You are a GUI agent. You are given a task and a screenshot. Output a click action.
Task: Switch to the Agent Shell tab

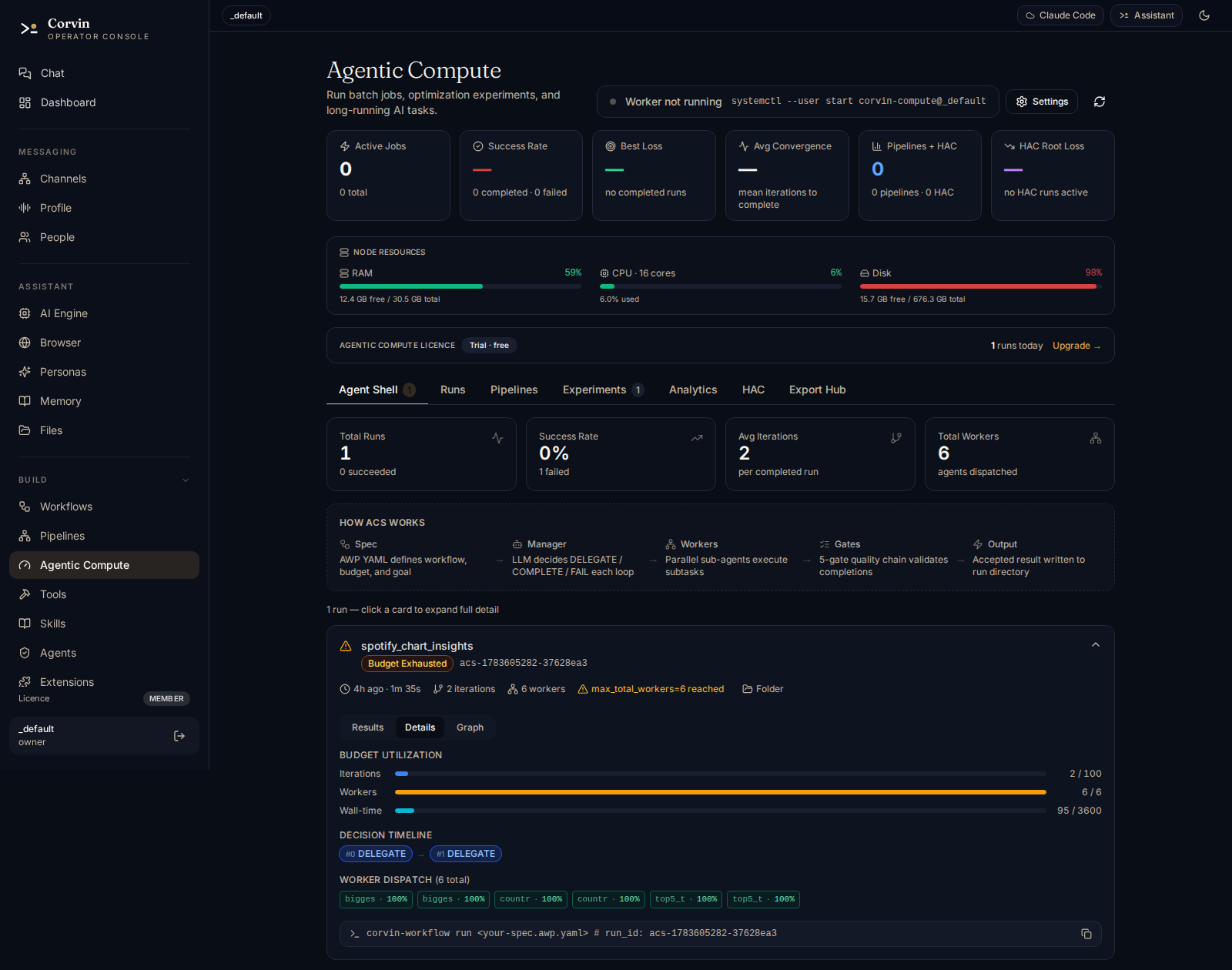(x=377, y=390)
